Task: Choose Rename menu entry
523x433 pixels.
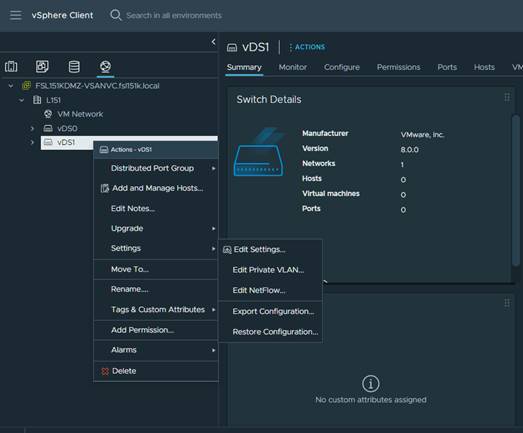Action: tap(156, 289)
